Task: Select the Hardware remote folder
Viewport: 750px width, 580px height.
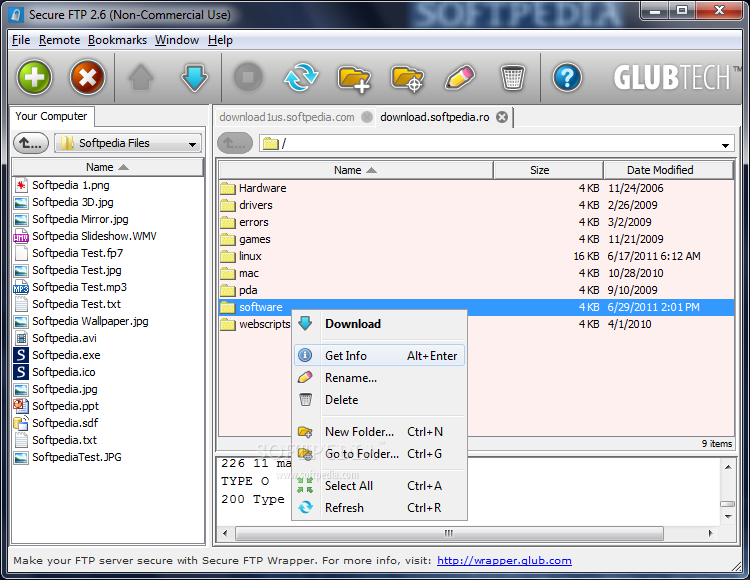Action: 476,188
